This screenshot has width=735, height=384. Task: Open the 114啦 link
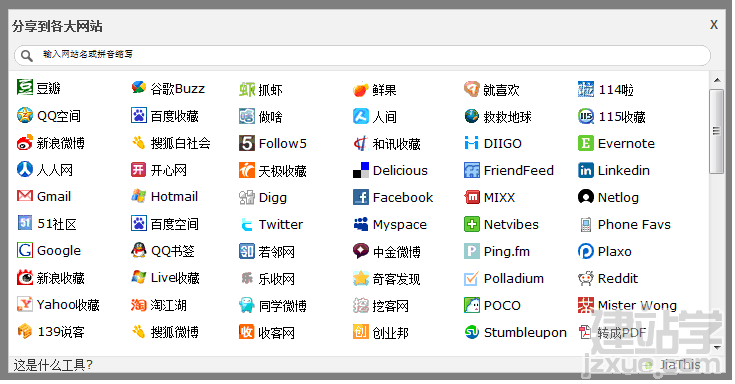[616, 90]
